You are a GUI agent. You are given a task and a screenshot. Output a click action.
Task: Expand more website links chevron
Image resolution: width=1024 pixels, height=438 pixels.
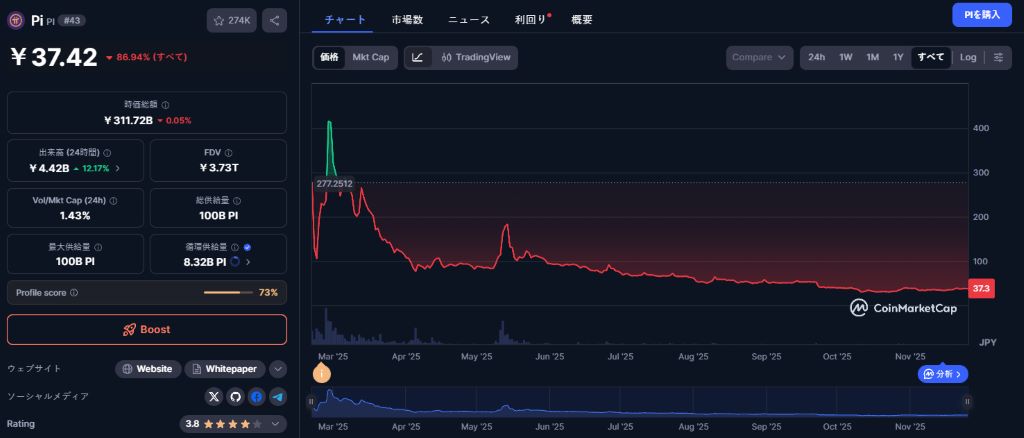[278, 369]
